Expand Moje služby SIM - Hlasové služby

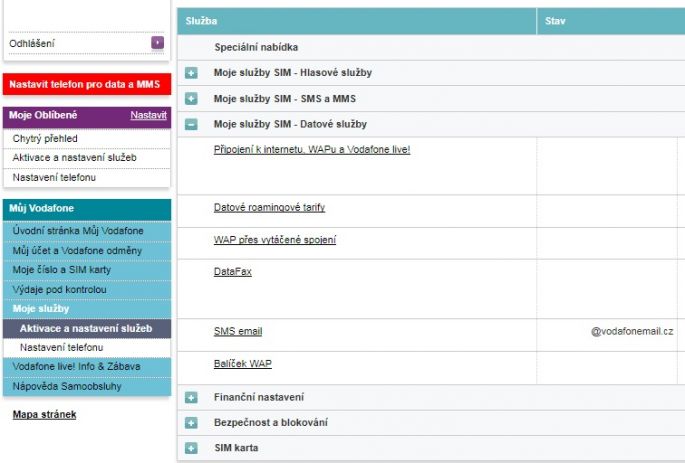coord(191,73)
